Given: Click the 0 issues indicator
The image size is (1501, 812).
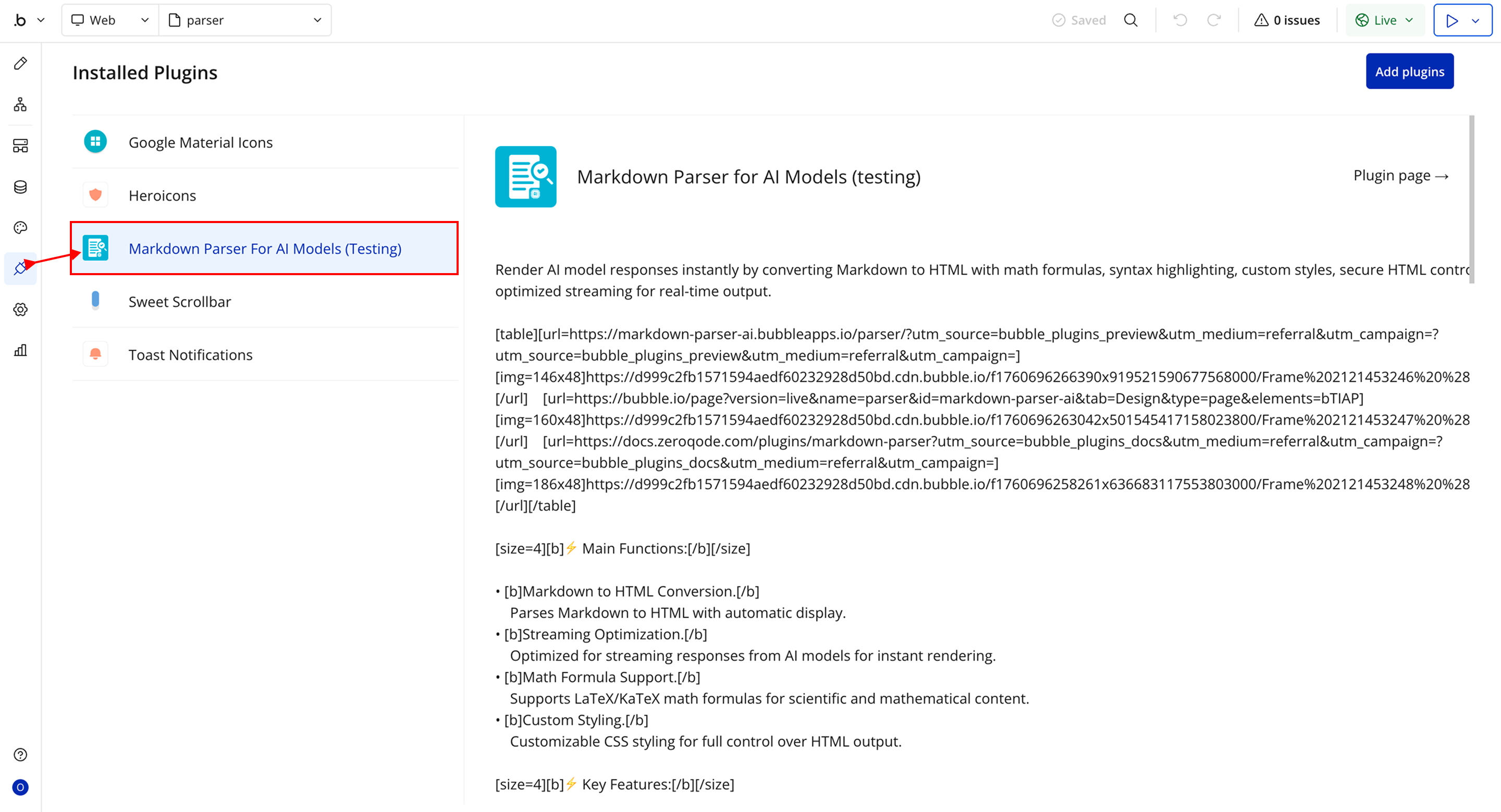Looking at the screenshot, I should point(1287,20).
